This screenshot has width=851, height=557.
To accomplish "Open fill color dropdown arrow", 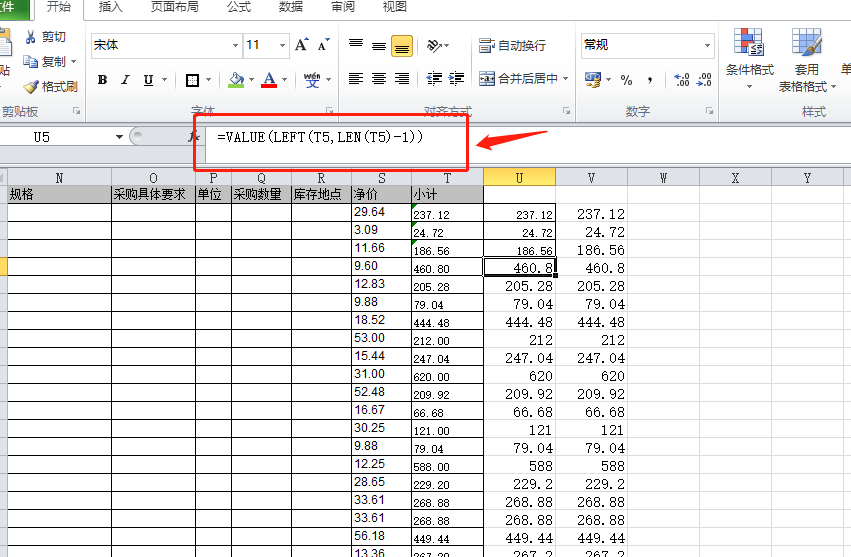I will [251, 80].
